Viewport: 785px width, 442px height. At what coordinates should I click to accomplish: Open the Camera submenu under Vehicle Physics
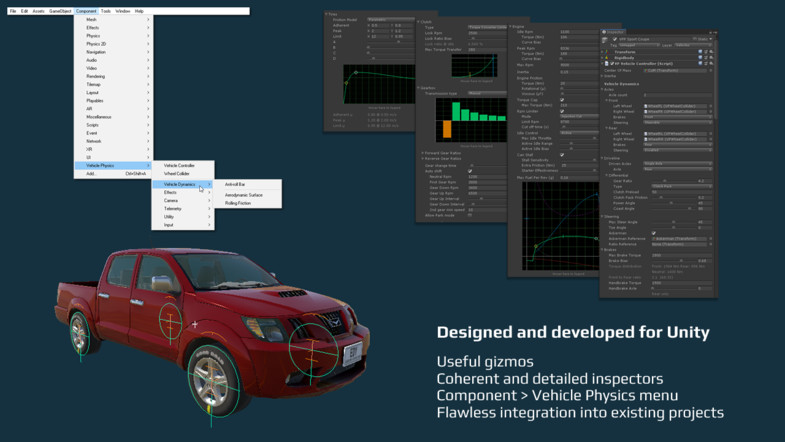(183, 200)
